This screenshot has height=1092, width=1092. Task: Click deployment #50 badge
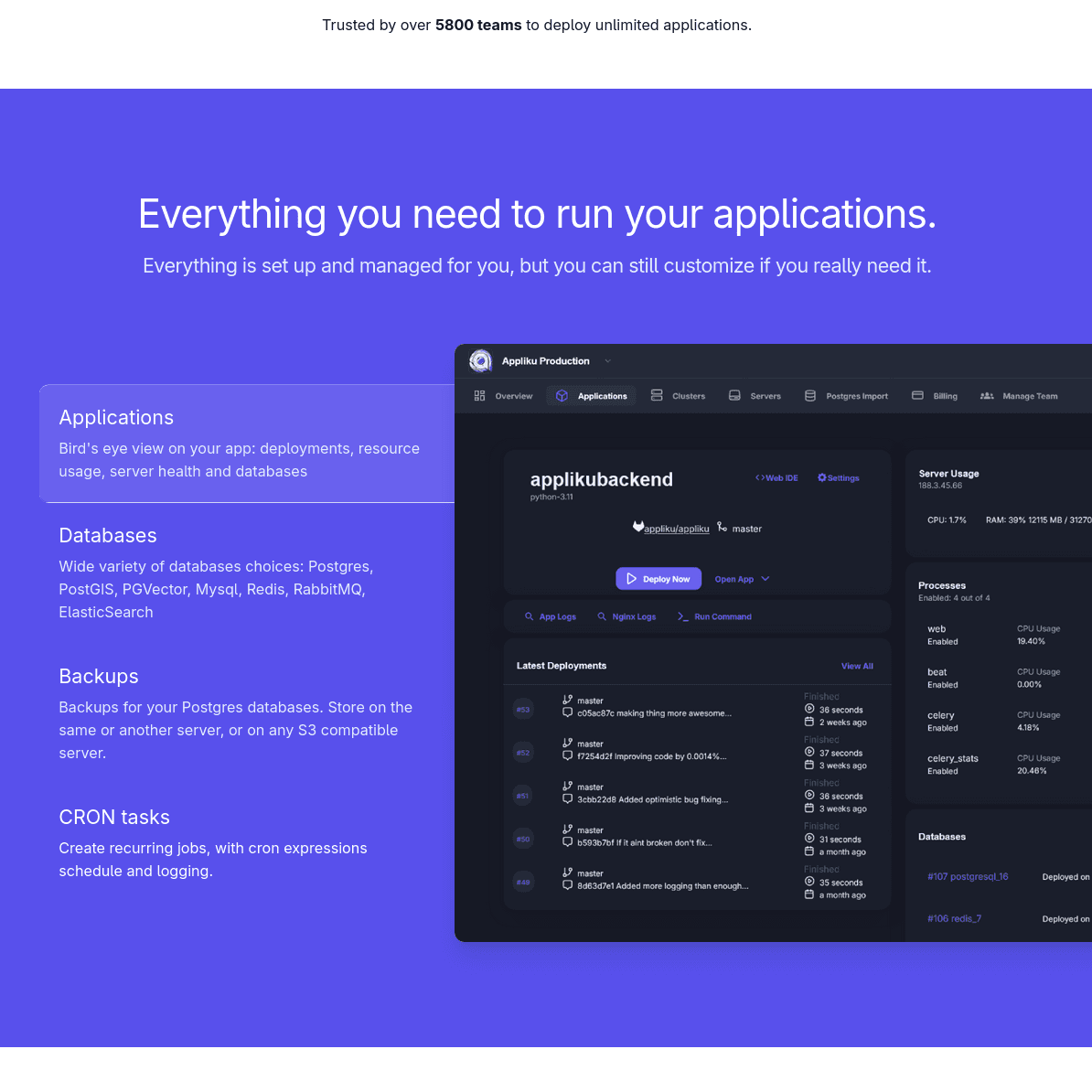tap(523, 840)
